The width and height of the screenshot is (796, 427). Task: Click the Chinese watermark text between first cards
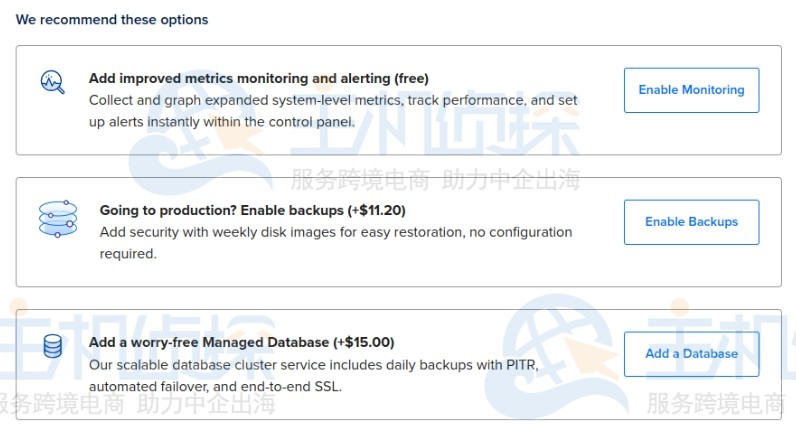[435, 179]
